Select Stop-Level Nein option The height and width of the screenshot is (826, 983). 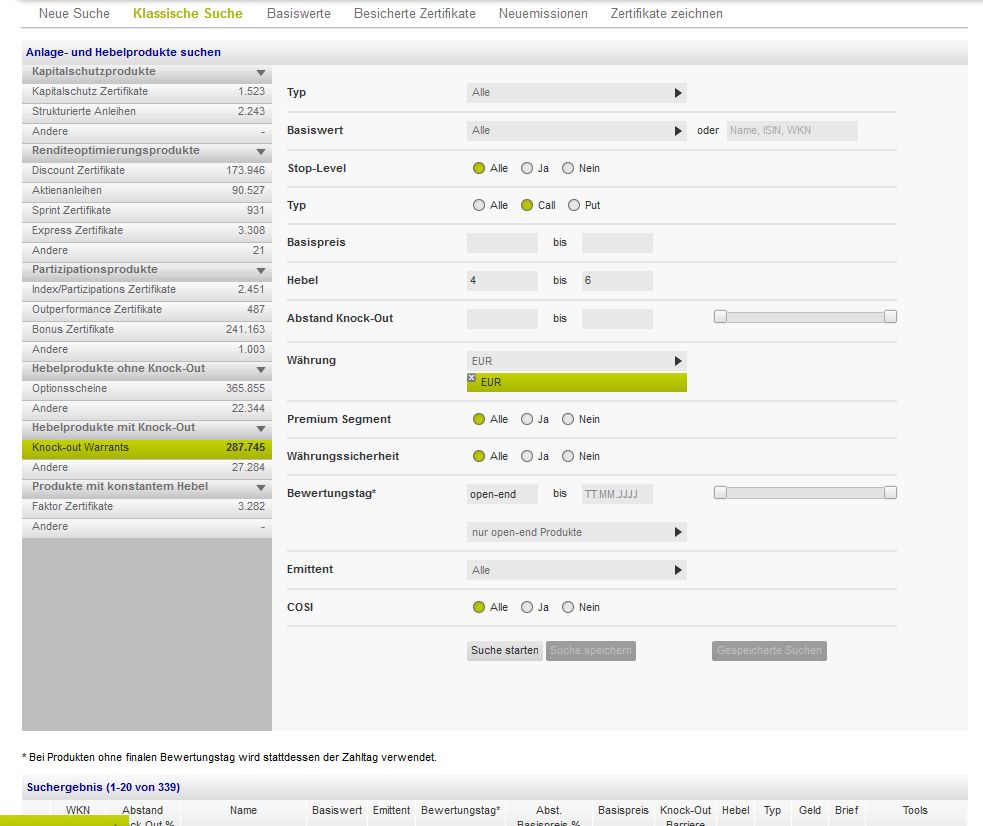click(567, 168)
